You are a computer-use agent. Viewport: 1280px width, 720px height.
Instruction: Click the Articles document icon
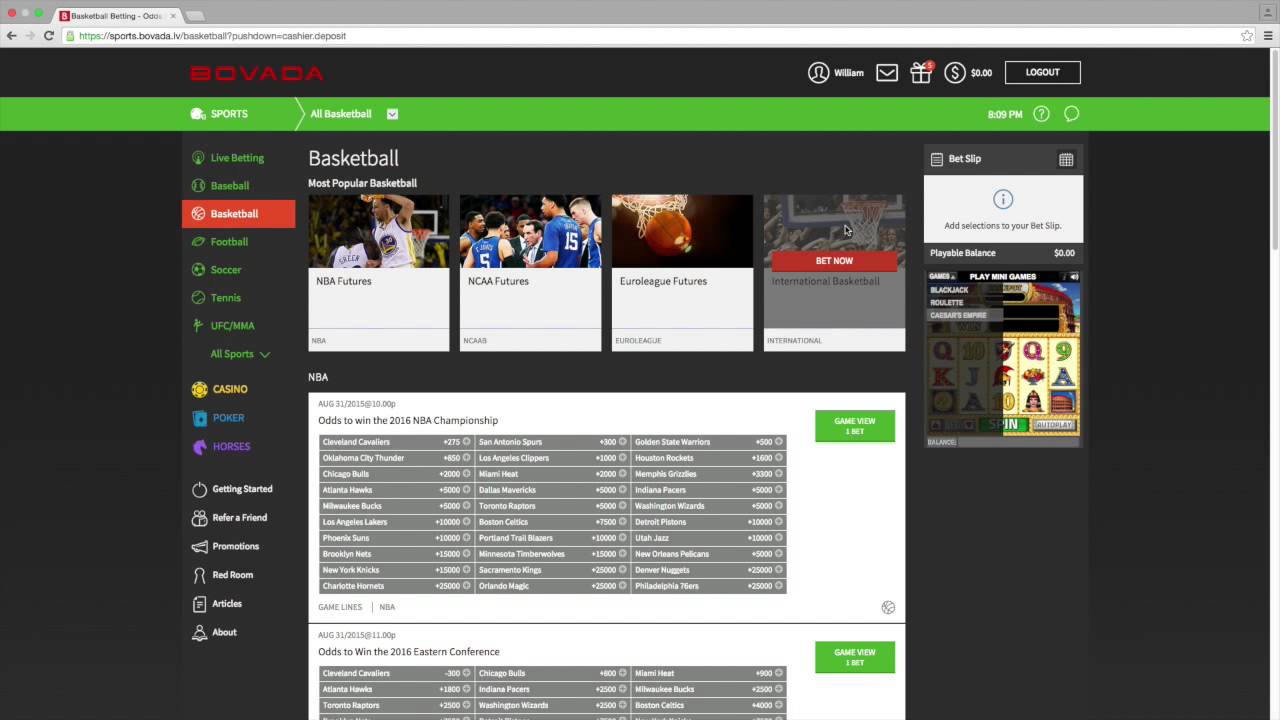pos(199,604)
